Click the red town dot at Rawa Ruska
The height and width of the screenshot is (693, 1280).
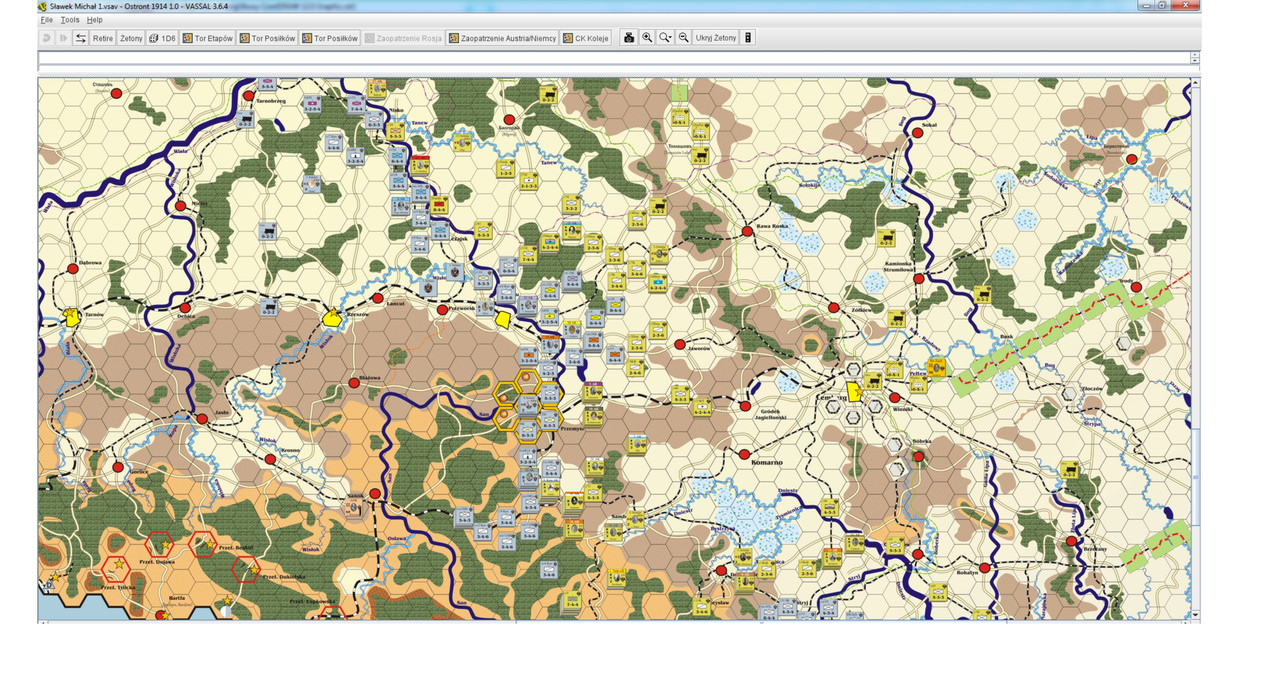click(746, 231)
